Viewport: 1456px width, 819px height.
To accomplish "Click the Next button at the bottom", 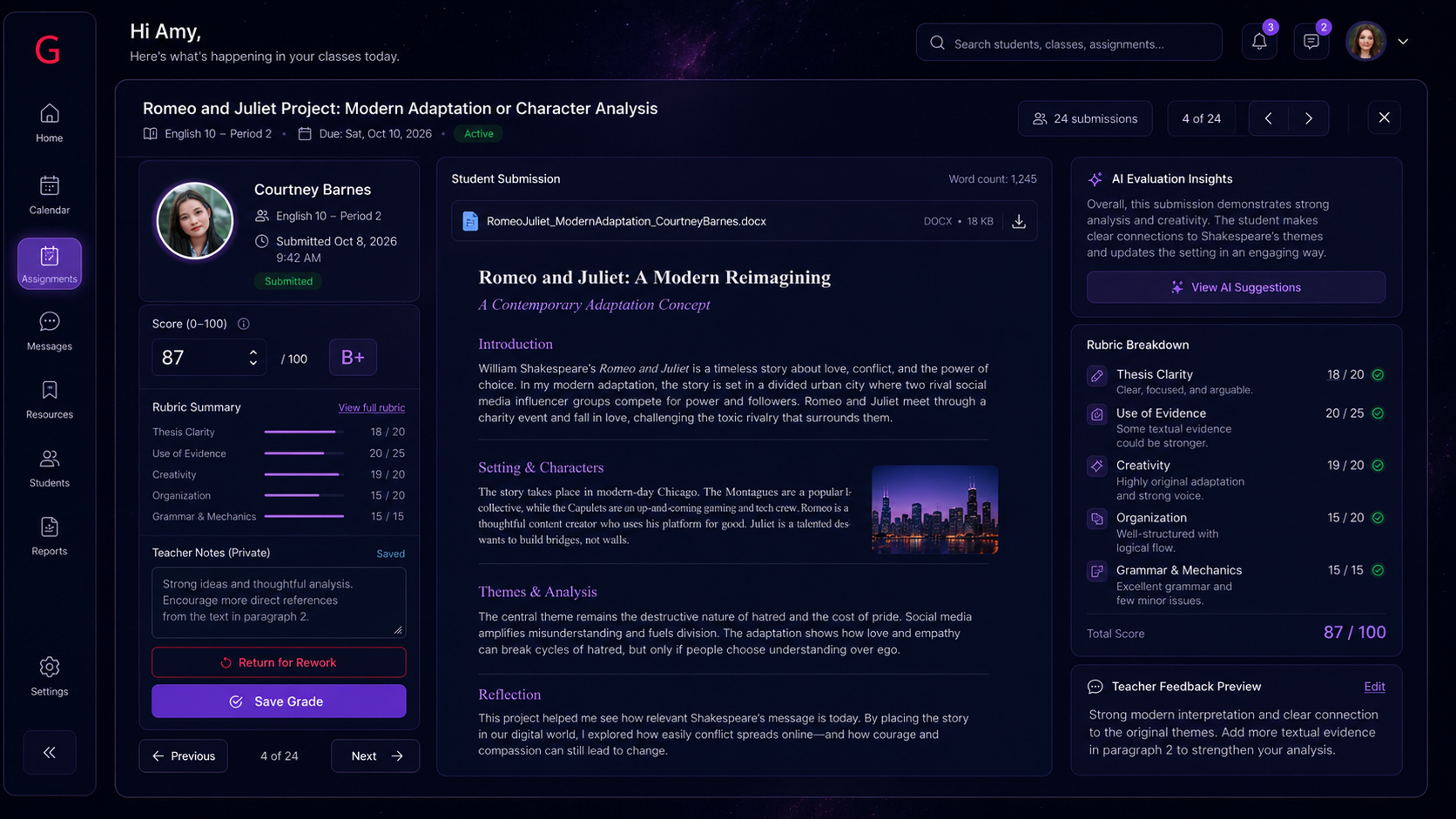I will 375,755.
